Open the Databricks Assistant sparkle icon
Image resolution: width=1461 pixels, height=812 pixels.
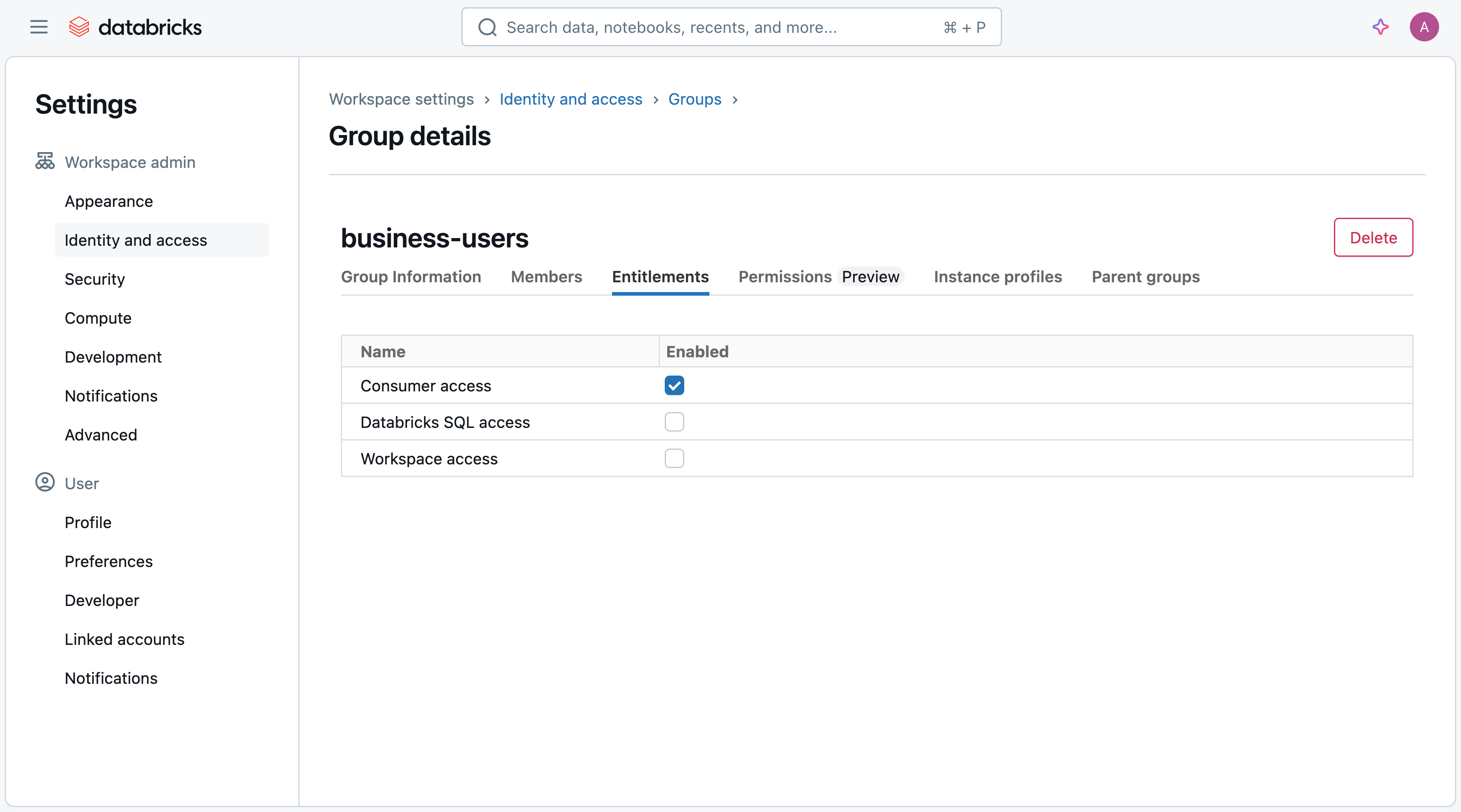[1380, 27]
